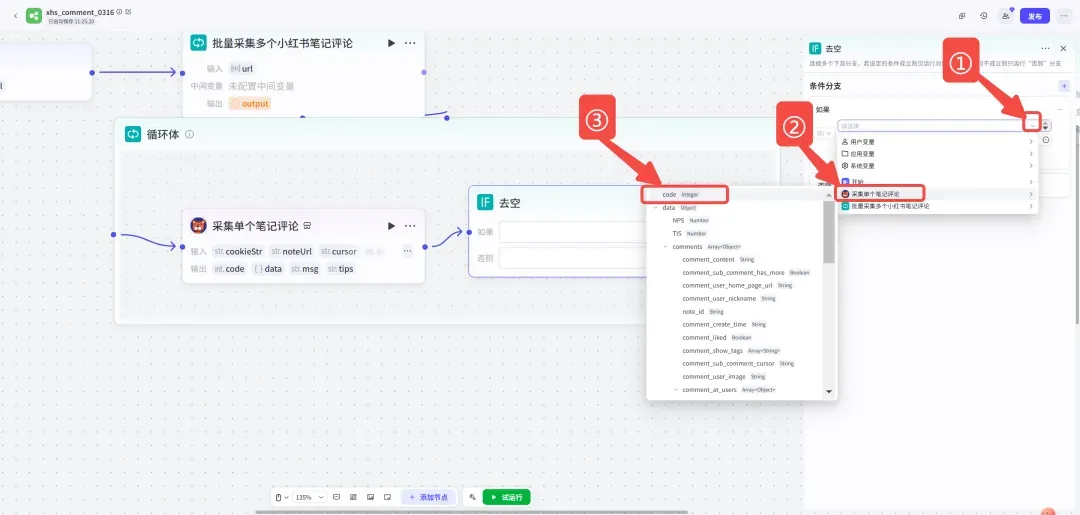Choose 批量采集多个小红书笔记评论 in variable list
This screenshot has width=1080, height=515.
(937, 206)
